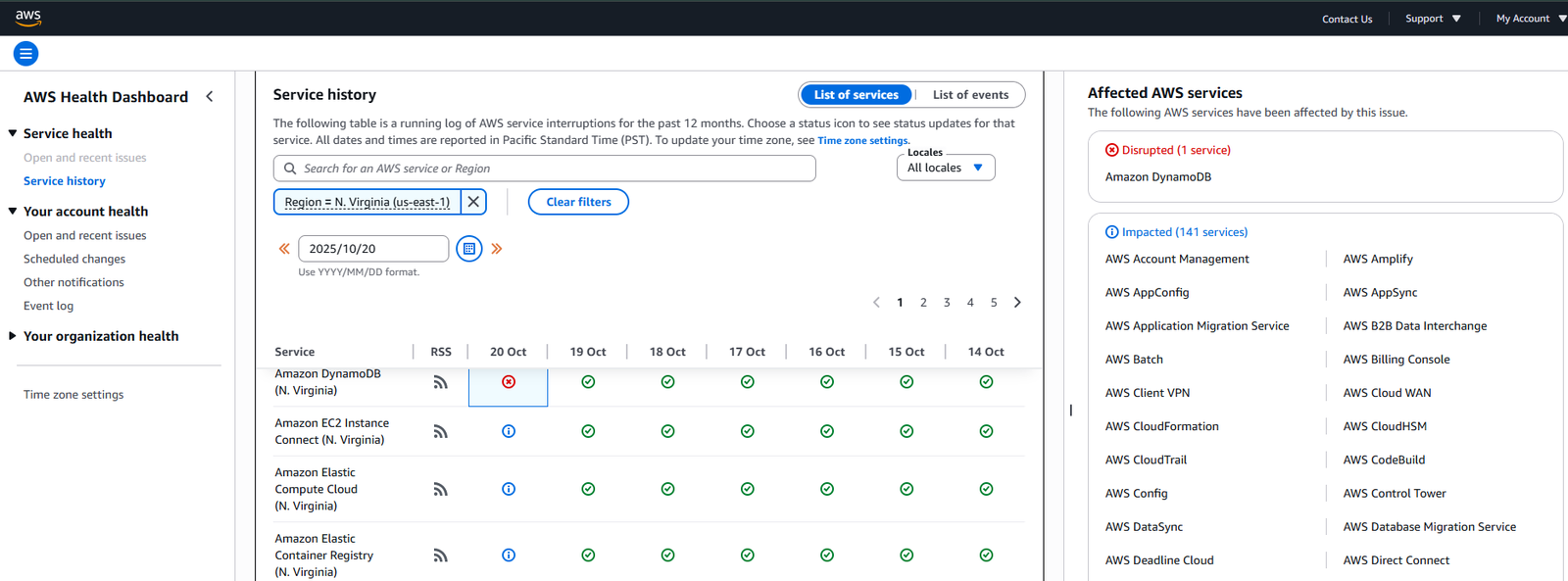1568x581 pixels.
Task: Click the RSS icon for Amazon DynamoDB
Action: (x=440, y=382)
